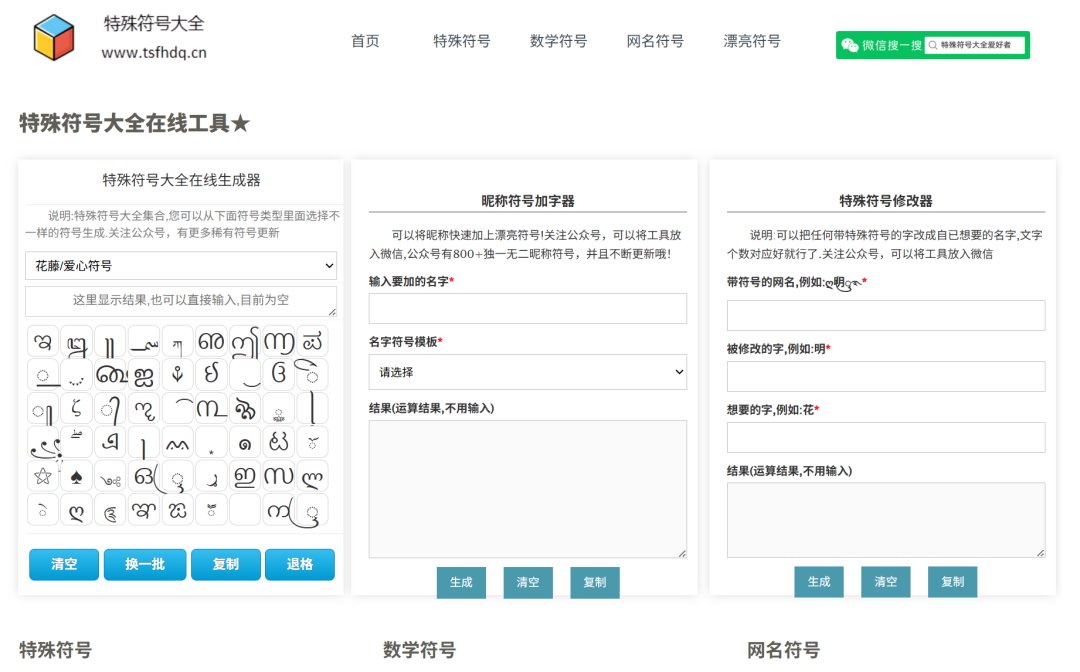The image size is (1080, 672).
Task: Click 清空 in the nickname symbol adder
Action: coord(528,582)
